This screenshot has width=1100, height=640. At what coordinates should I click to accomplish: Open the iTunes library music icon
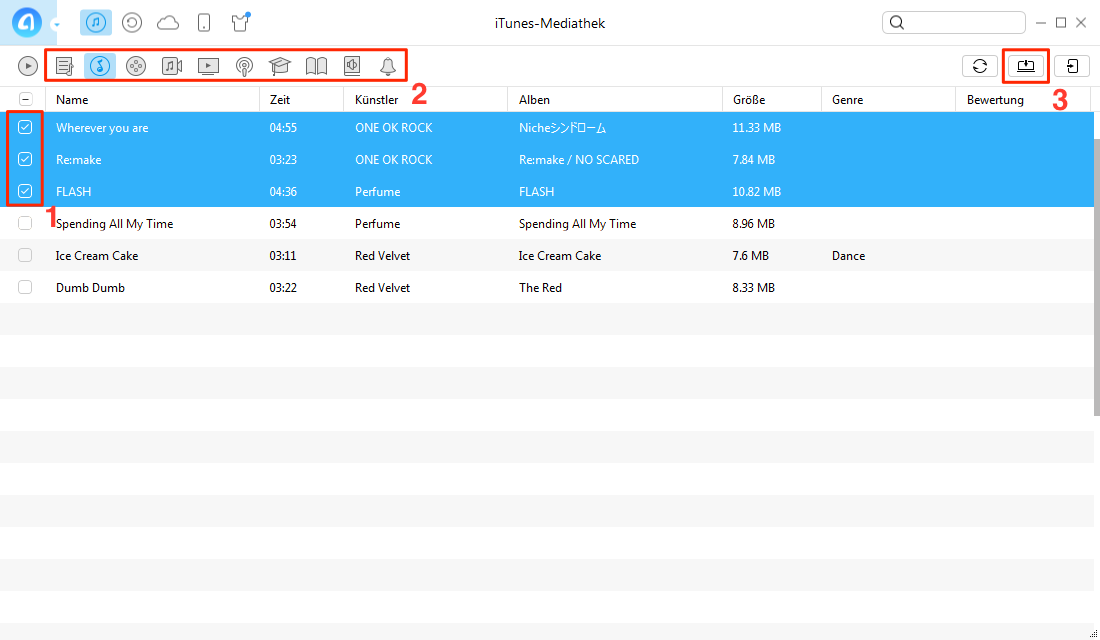click(96, 22)
